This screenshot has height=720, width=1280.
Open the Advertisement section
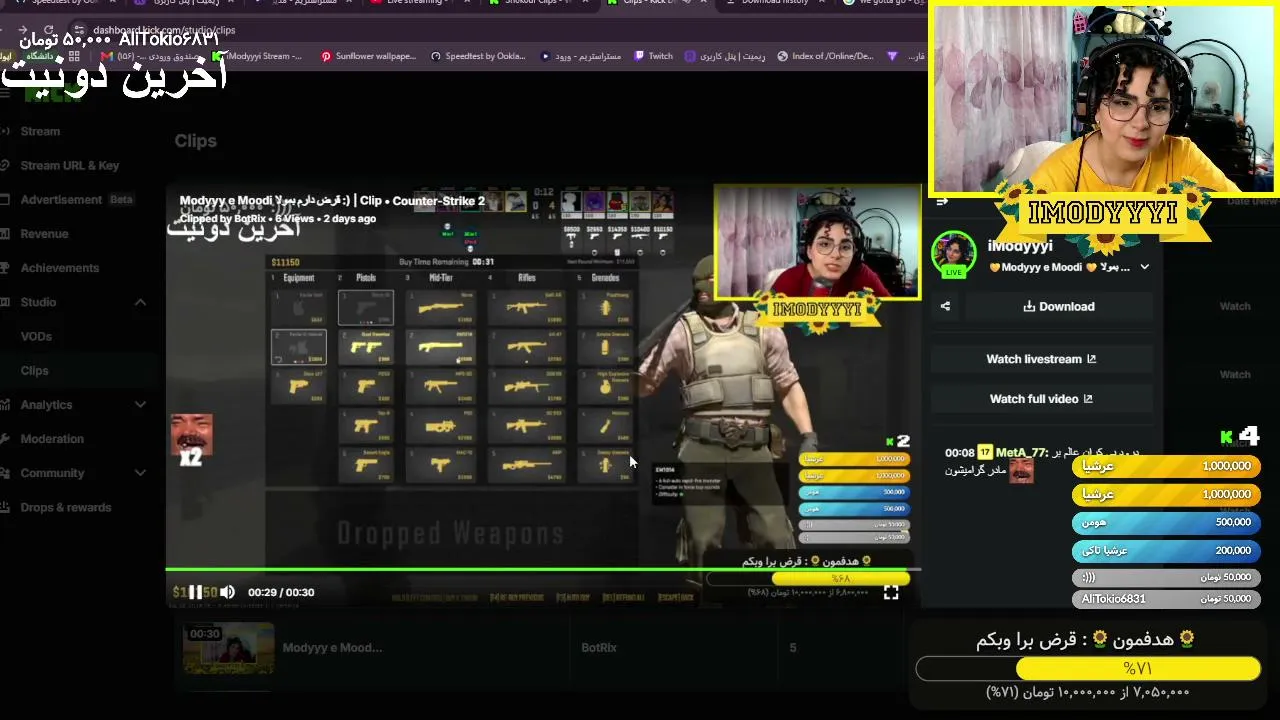tap(61, 199)
